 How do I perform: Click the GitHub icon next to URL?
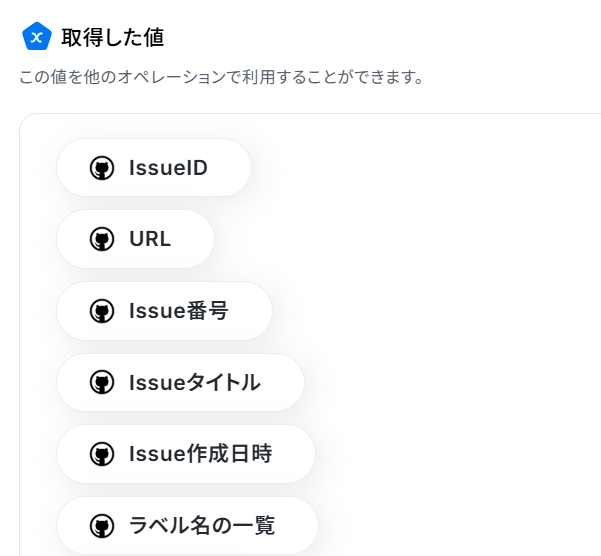[x=102, y=239]
